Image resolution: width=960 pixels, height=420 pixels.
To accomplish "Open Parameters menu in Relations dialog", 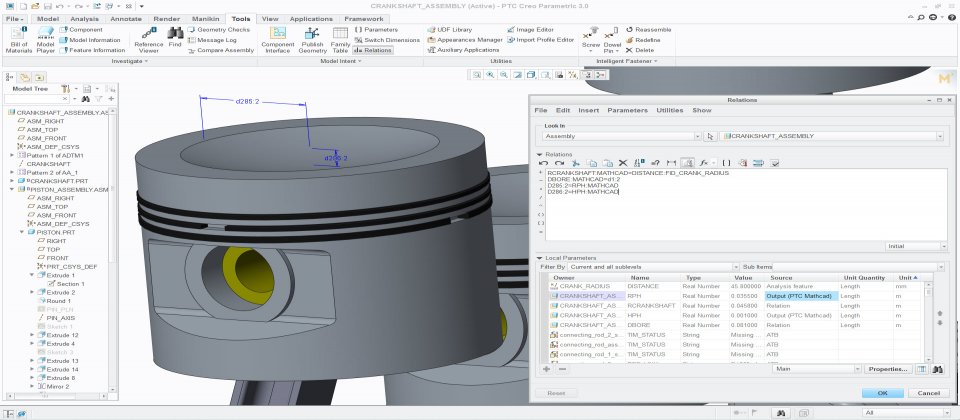I will point(626,110).
